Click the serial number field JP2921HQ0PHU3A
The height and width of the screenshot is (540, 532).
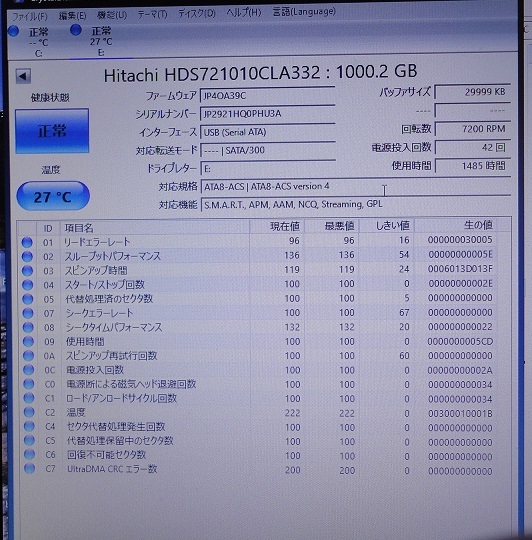(x=267, y=114)
